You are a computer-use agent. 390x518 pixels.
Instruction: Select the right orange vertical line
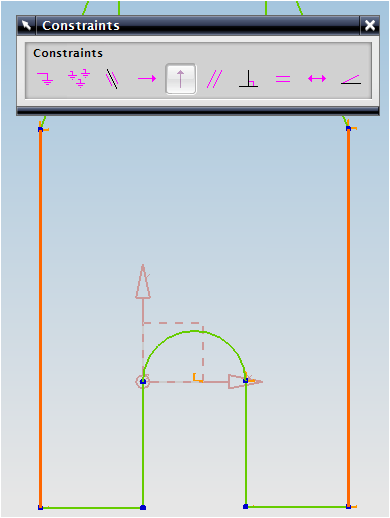[349, 318]
